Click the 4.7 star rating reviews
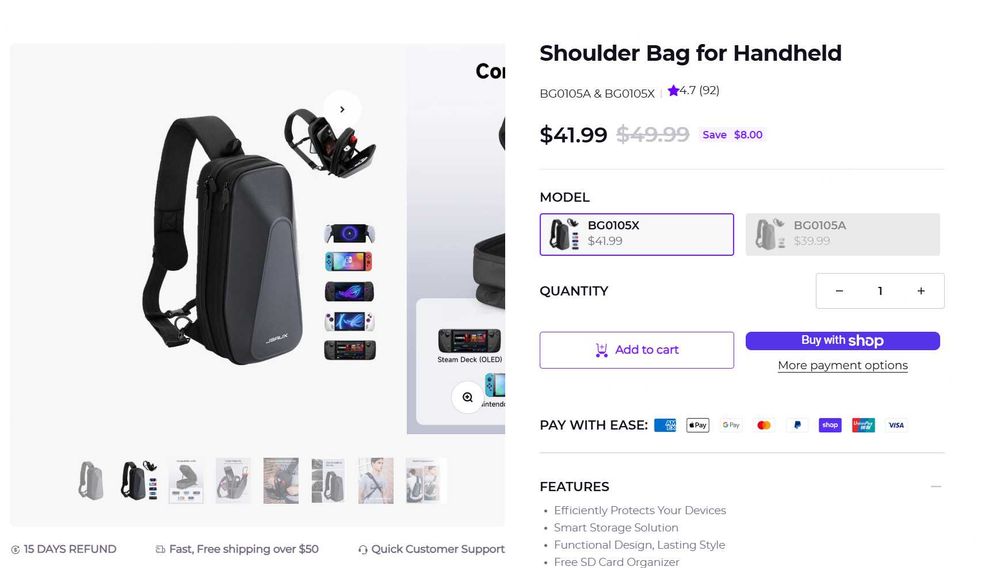 point(694,91)
